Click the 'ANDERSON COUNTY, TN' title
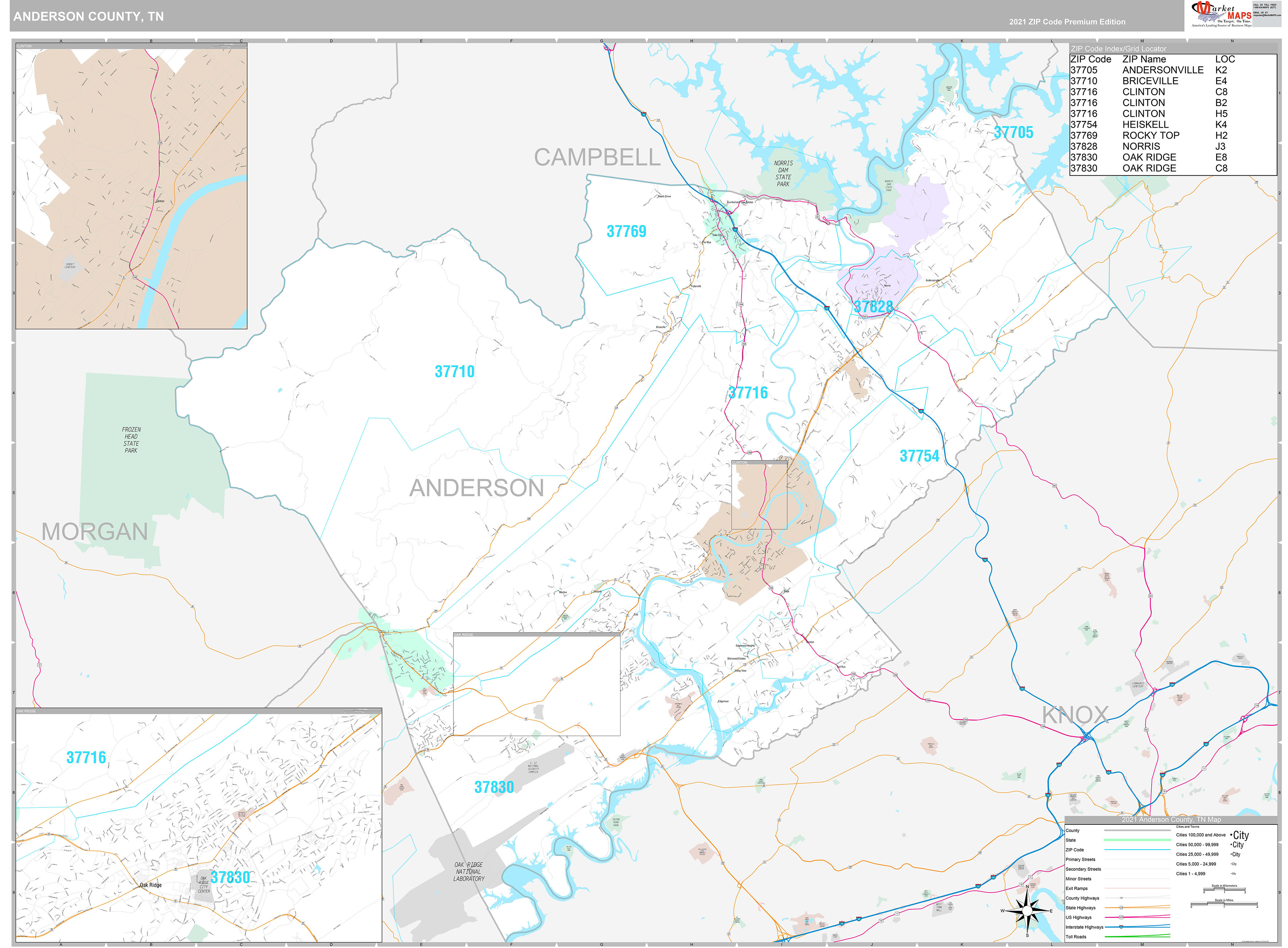The height and width of the screenshot is (948, 1288). pos(88,16)
